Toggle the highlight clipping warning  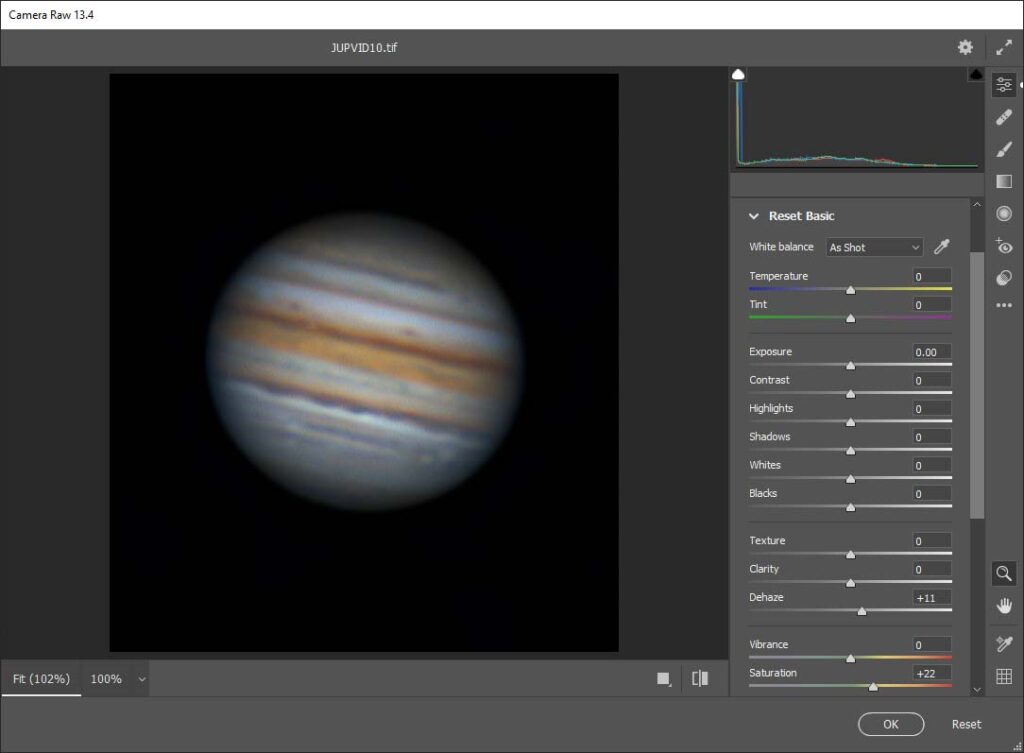[975, 73]
